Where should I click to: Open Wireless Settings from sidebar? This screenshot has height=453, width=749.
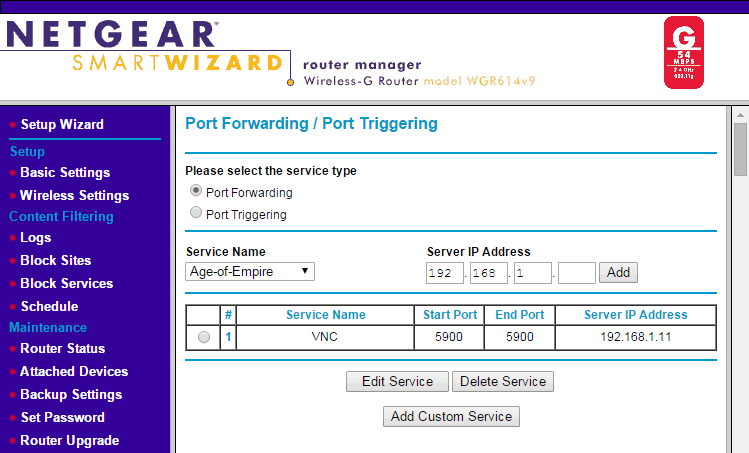point(74,195)
